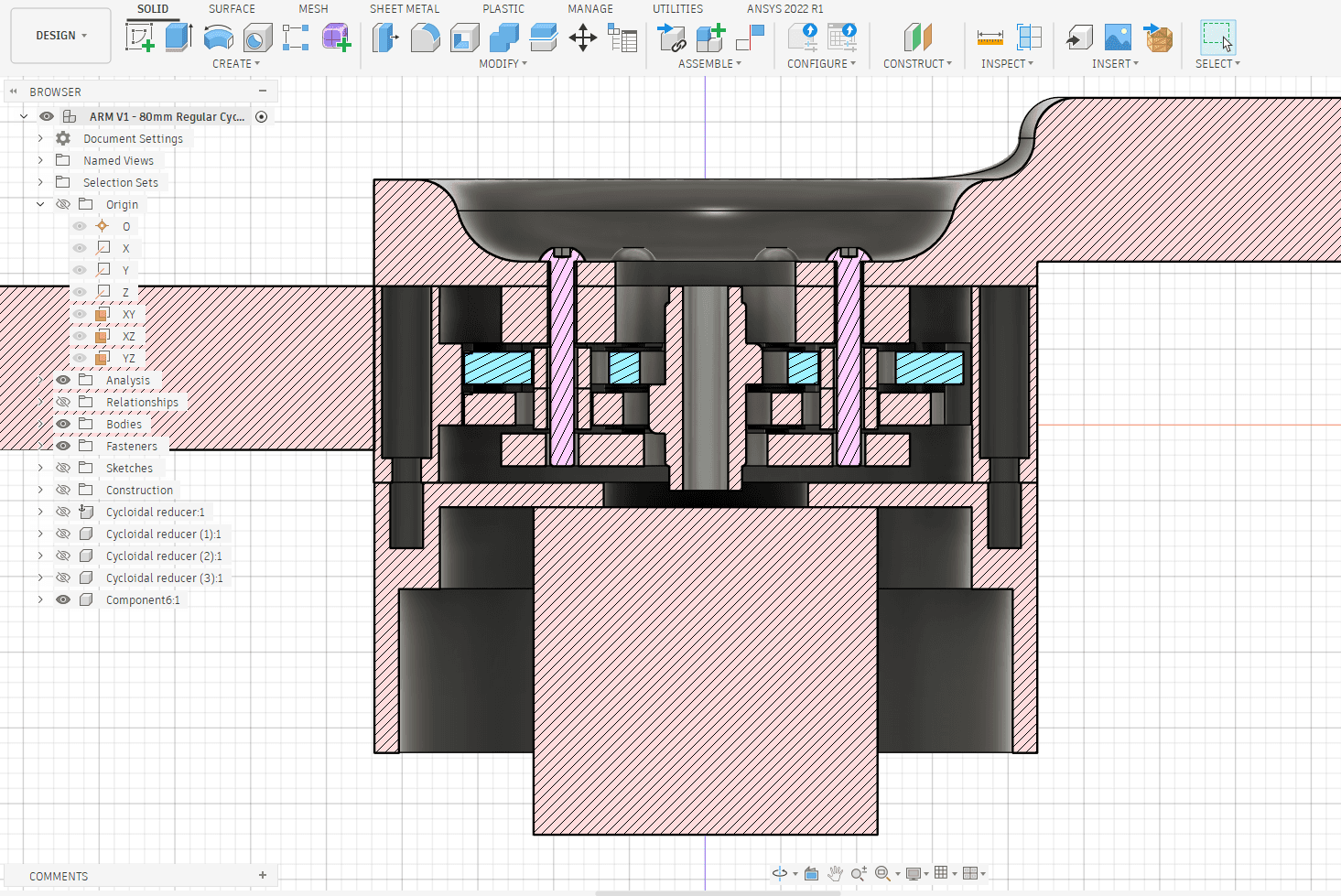The width and height of the screenshot is (1341, 896).
Task: Click the Orbit tool in navigation bar
Action: click(779, 873)
